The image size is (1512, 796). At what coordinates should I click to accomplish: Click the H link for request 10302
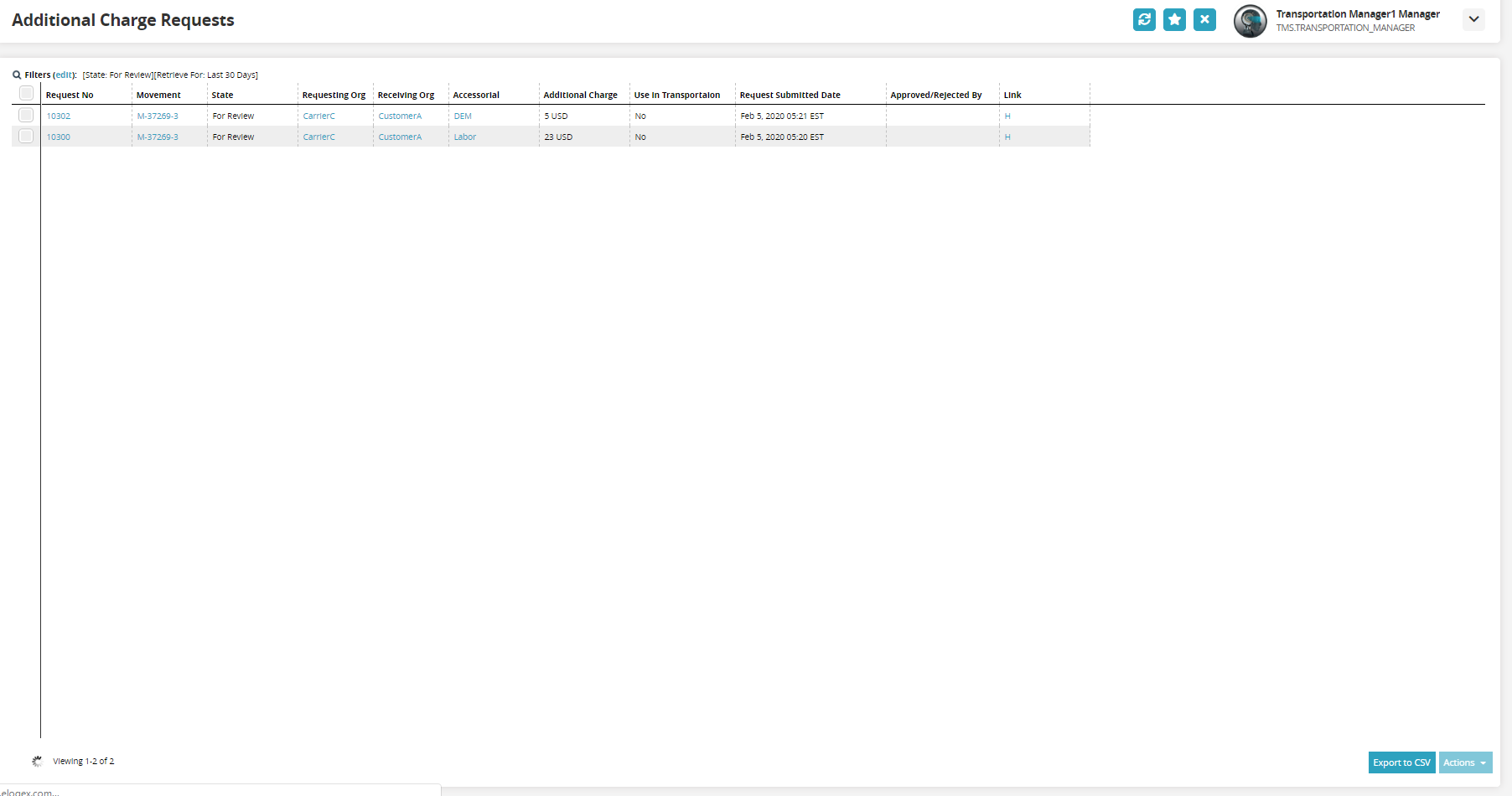point(1007,116)
